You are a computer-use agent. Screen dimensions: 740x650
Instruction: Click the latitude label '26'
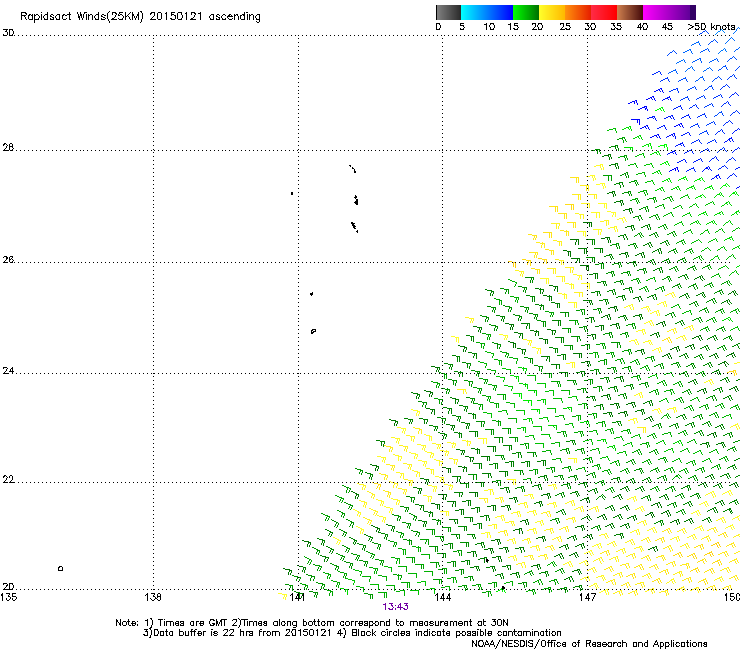click(x=8, y=260)
